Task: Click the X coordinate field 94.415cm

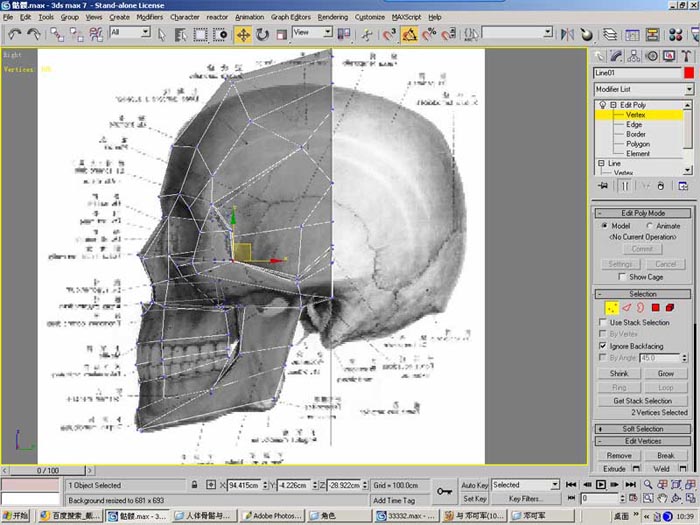Action: [244, 485]
